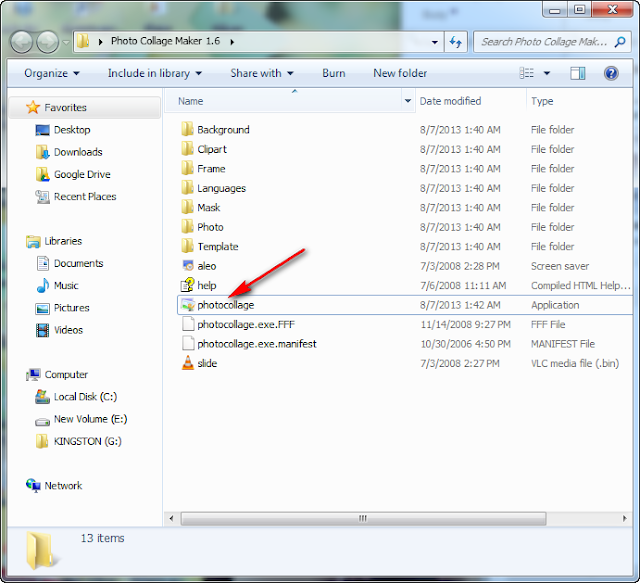640x583 pixels.
Task: Open Recent Places in Favorites
Action: click(x=76, y=196)
